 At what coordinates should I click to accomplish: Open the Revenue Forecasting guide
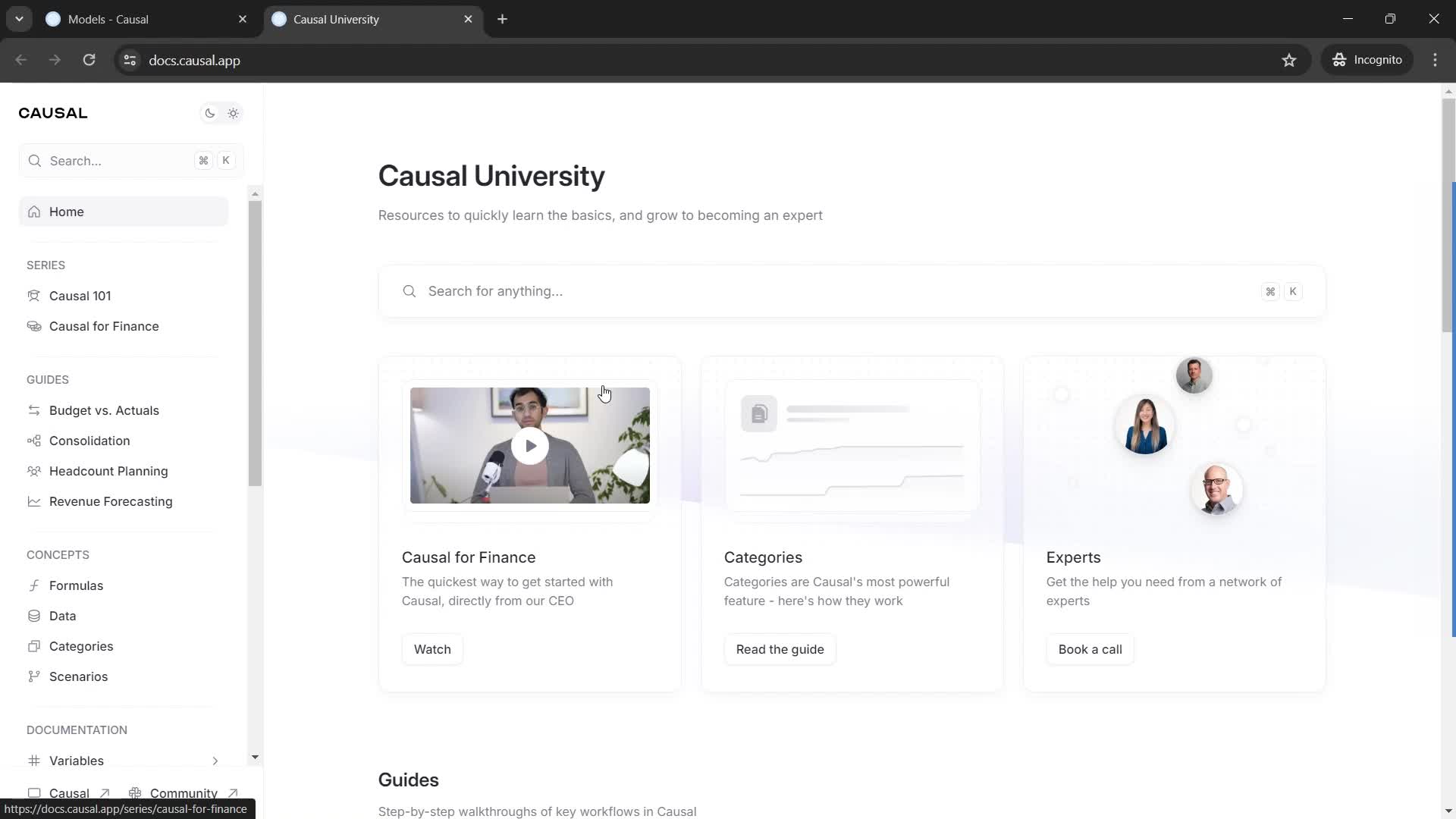(x=111, y=501)
